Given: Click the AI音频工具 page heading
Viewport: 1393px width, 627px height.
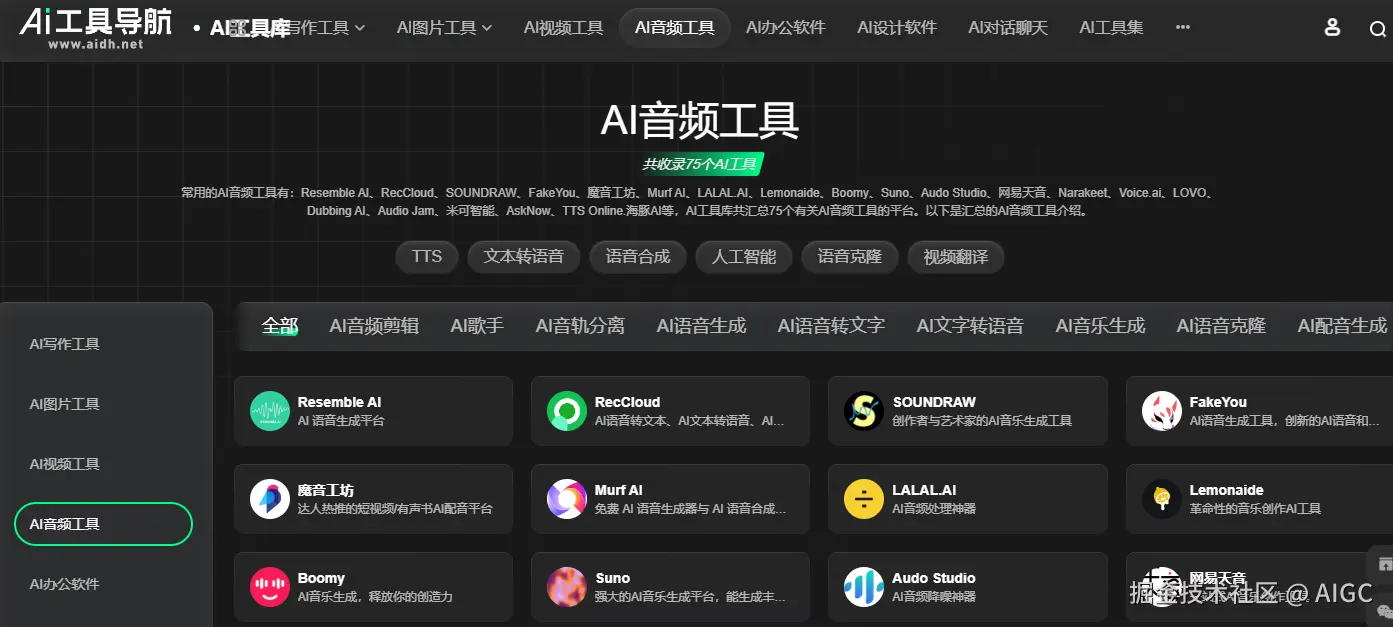Looking at the screenshot, I should click(700, 121).
